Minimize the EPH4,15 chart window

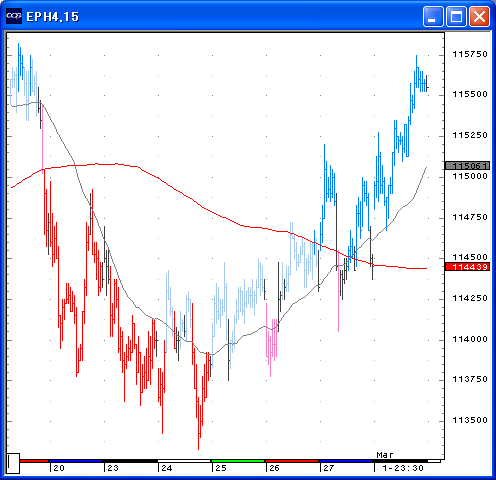coord(433,16)
